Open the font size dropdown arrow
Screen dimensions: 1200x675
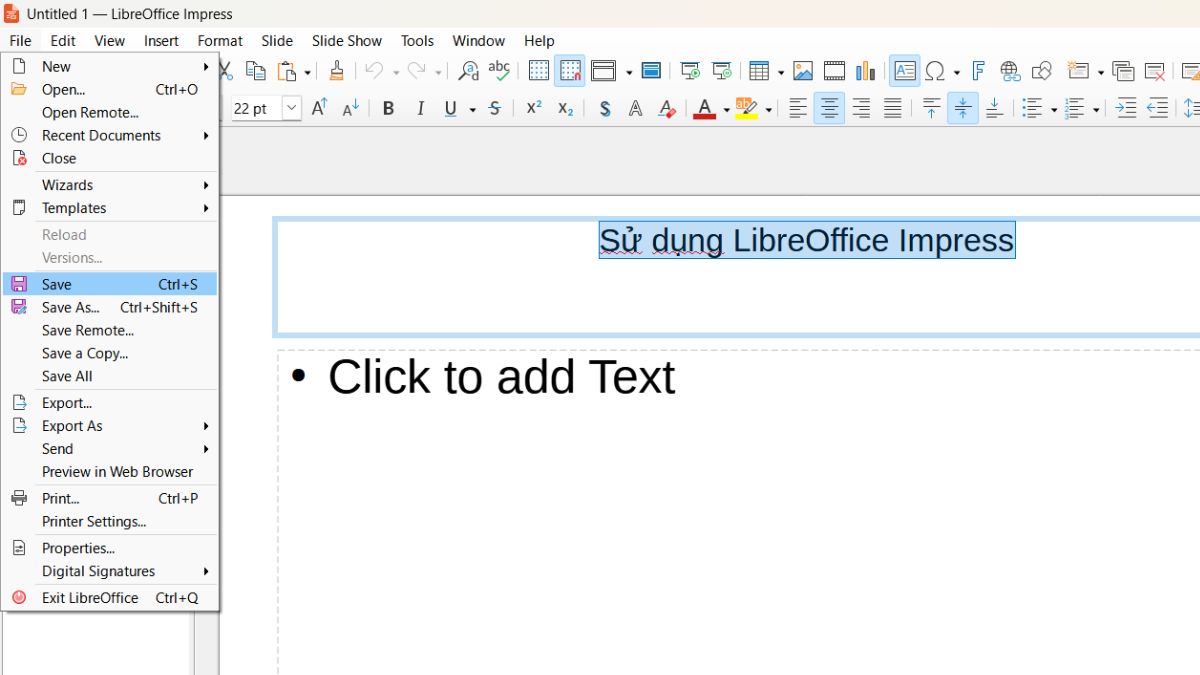[292, 108]
